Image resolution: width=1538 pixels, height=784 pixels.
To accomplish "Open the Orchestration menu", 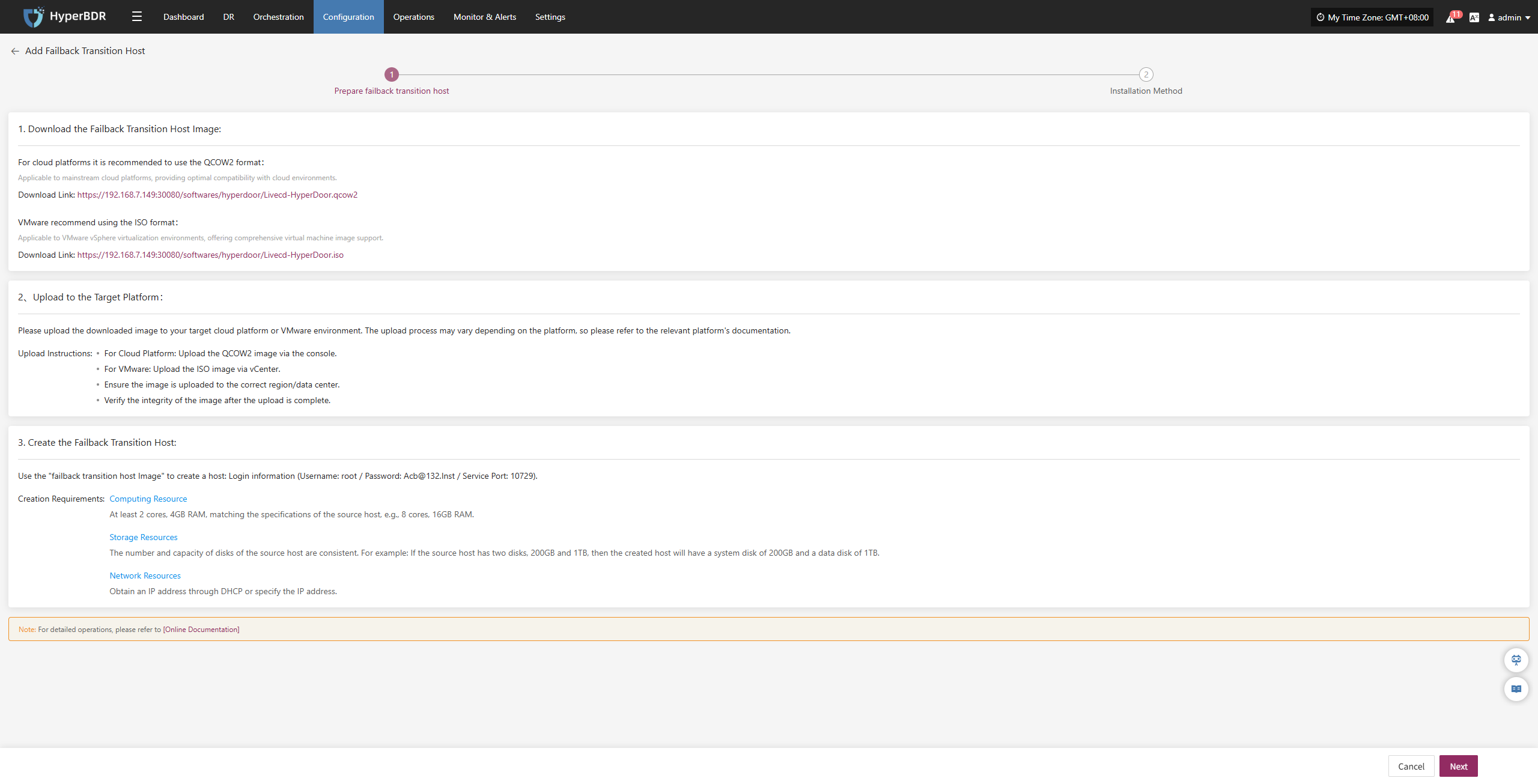I will (x=278, y=17).
